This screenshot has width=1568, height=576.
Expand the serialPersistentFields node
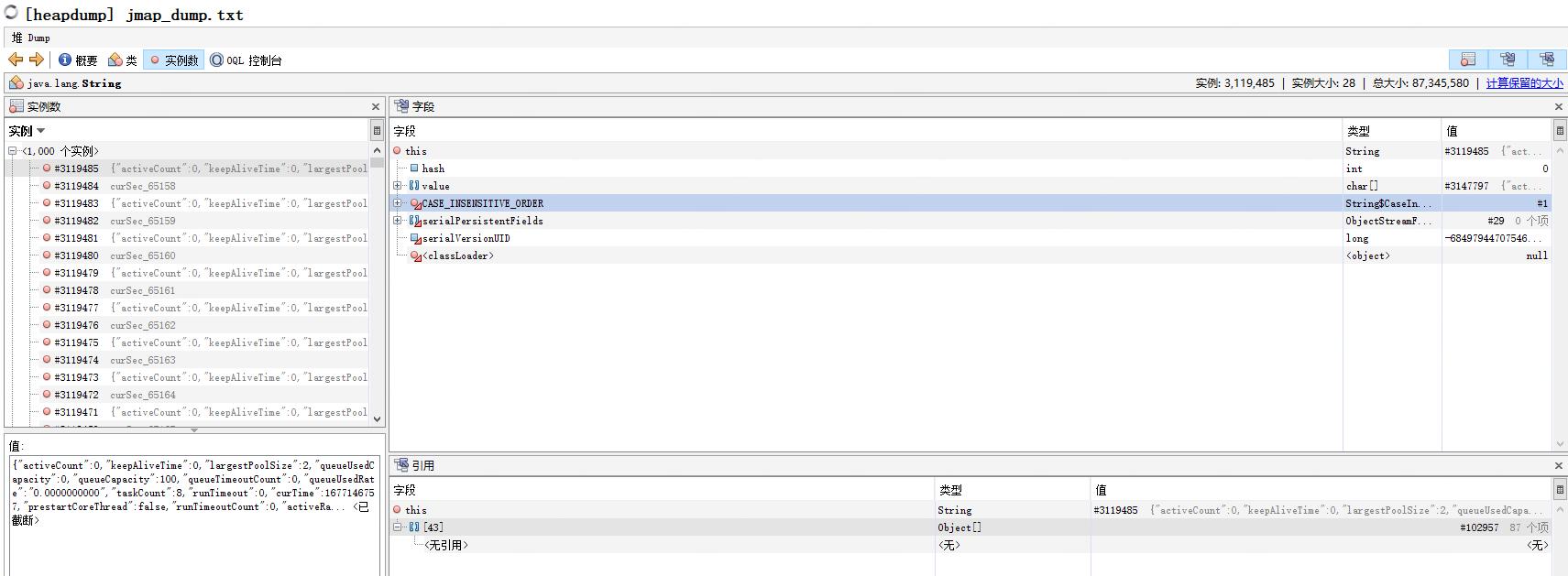point(398,221)
